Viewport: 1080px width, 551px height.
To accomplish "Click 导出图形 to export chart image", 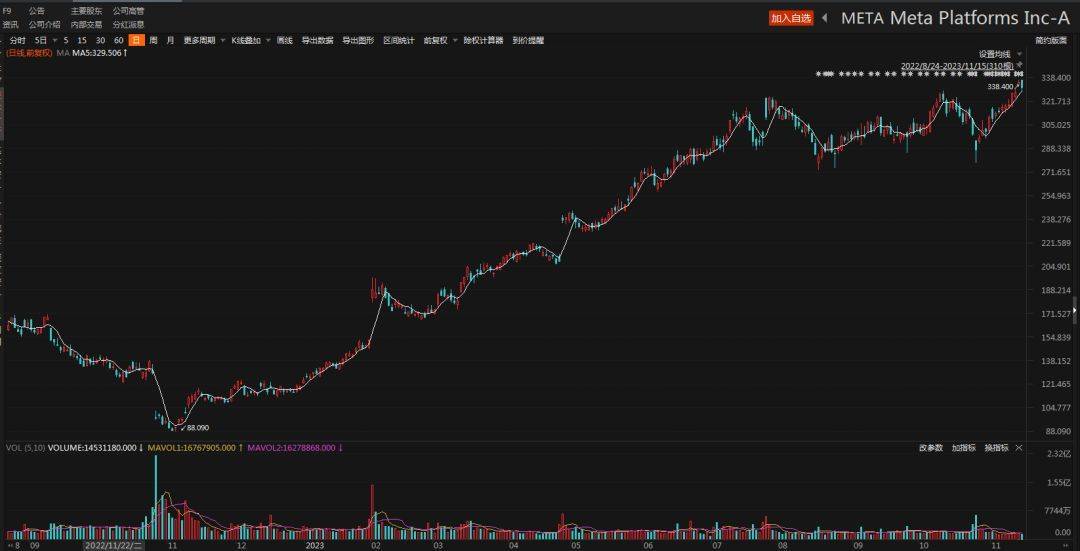I will (358, 40).
